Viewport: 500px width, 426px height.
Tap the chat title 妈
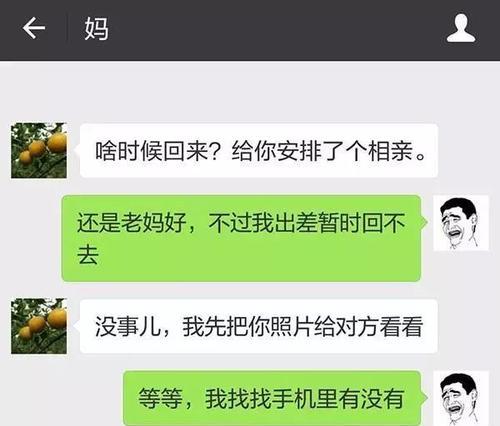(96, 29)
